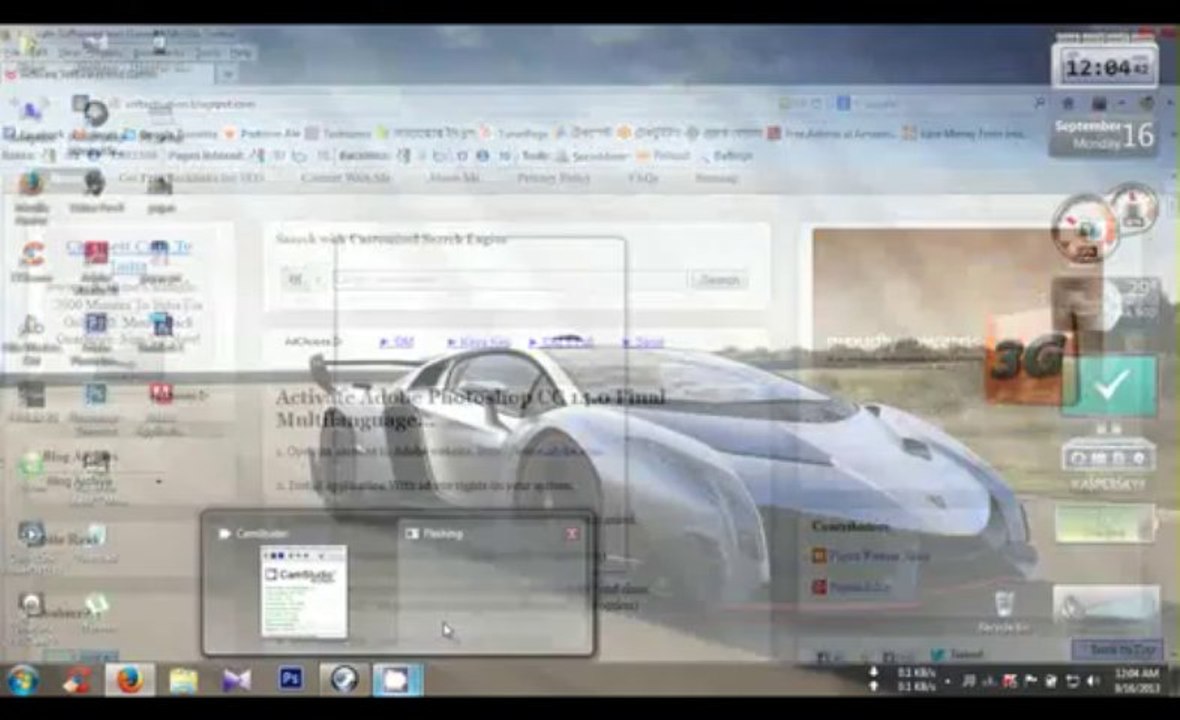The height and width of the screenshot is (720, 1180).
Task: Open the Contact With Me page tab
Action: click(345, 178)
